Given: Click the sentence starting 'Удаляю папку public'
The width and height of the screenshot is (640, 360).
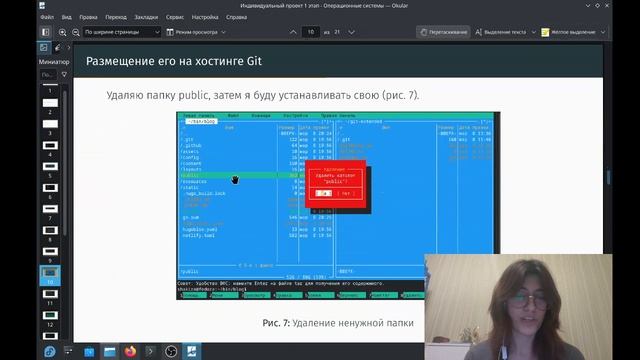Looking at the screenshot, I should (263, 96).
